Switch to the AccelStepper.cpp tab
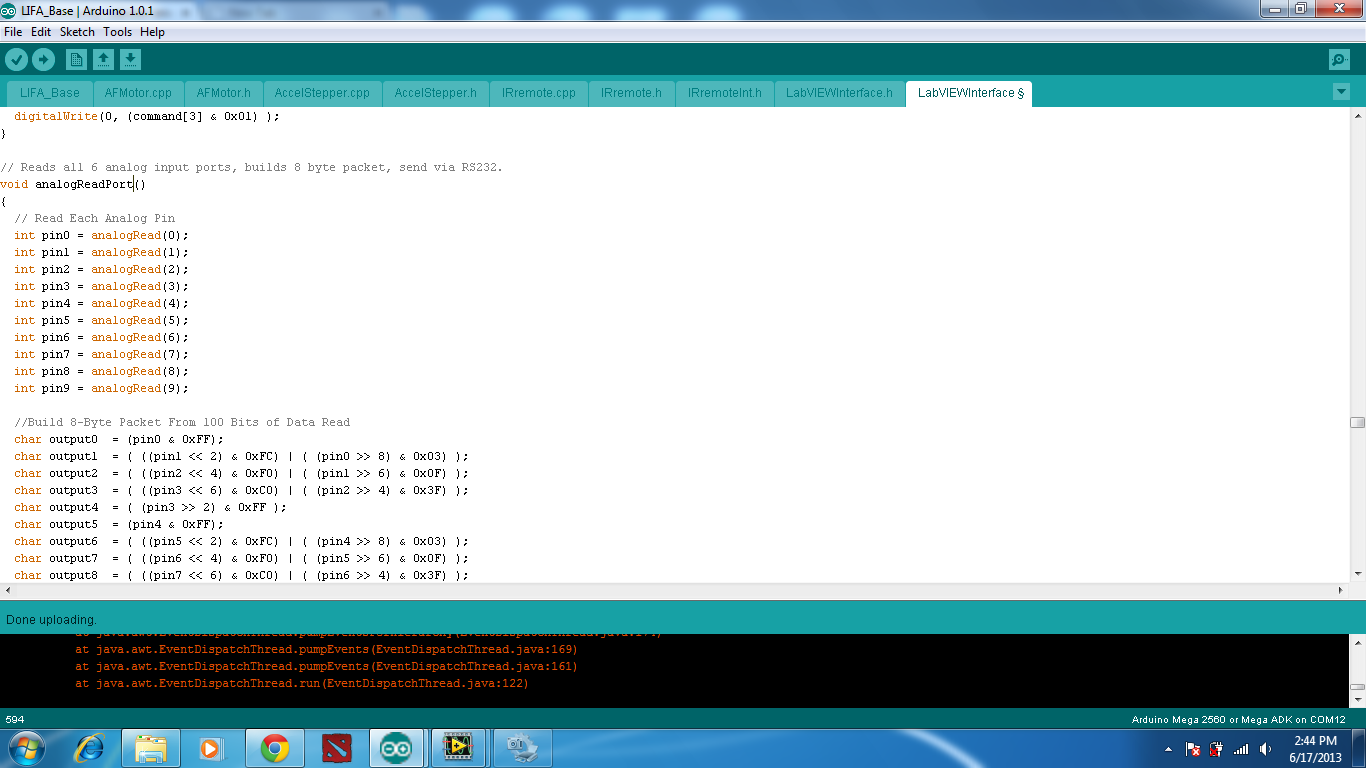 (322, 93)
